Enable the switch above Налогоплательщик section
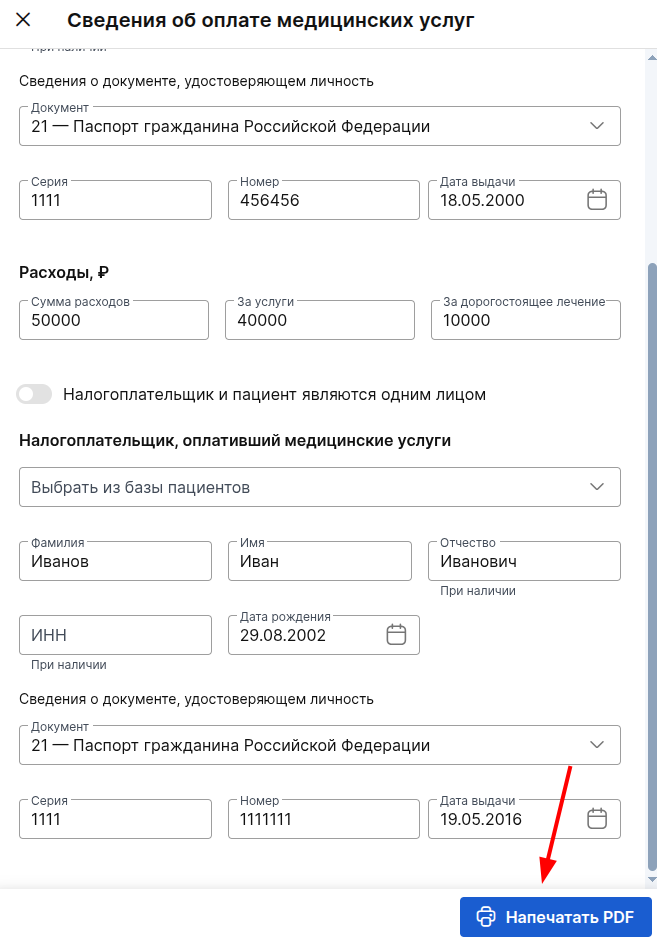Viewport: 657px width, 943px height. 33,394
